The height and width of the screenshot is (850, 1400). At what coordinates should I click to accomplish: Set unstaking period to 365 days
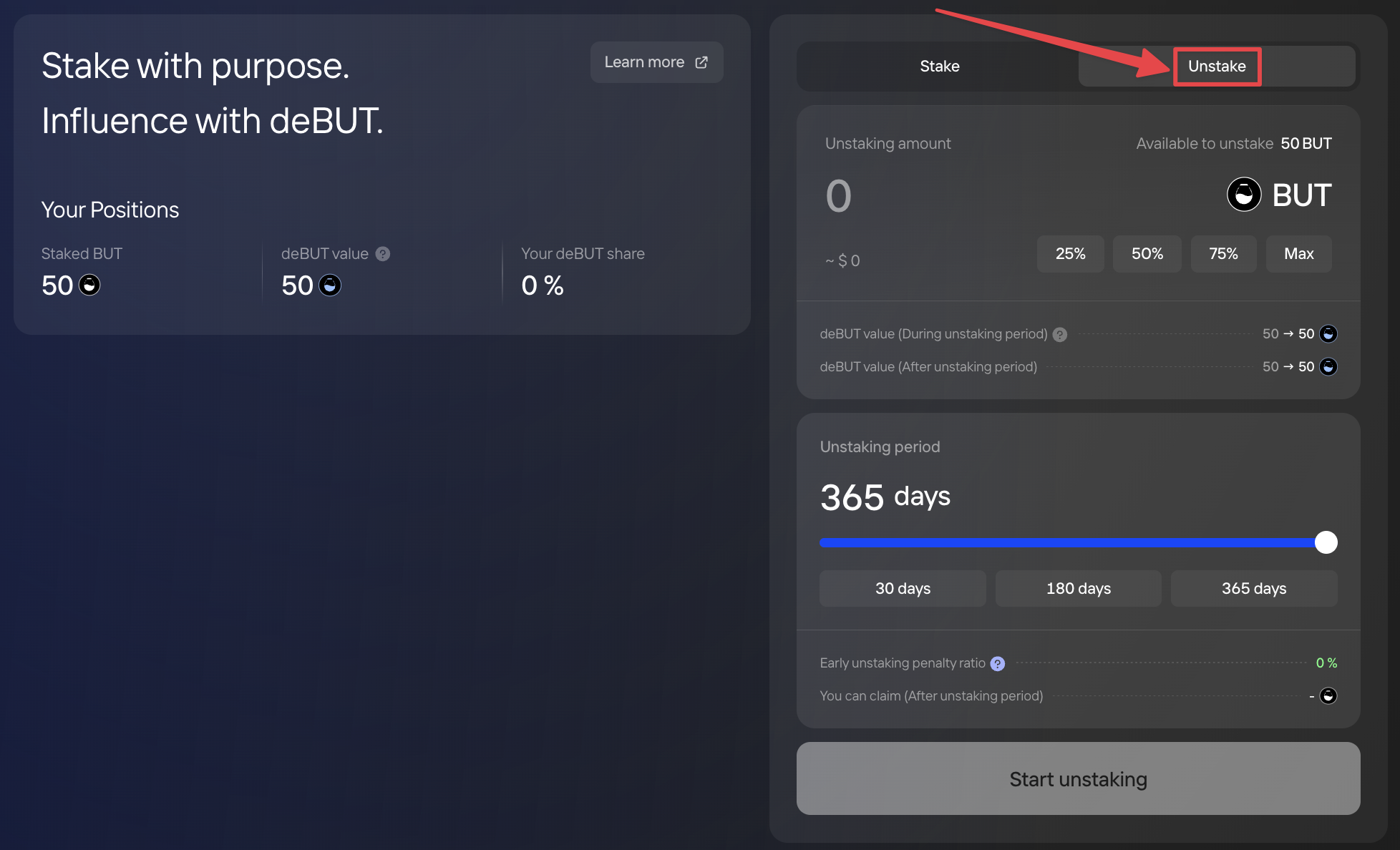(1254, 589)
